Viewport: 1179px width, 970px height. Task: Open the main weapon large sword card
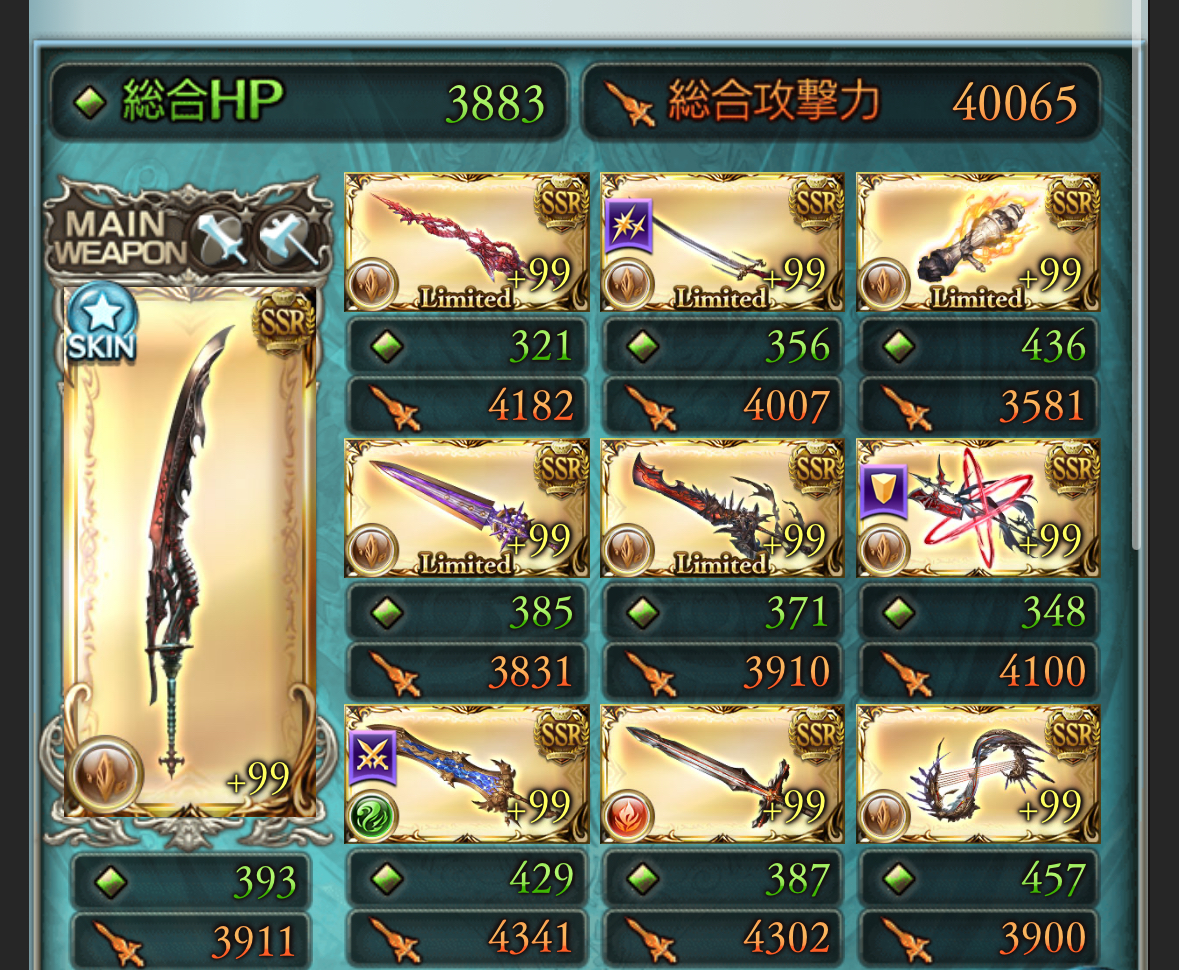click(189, 552)
